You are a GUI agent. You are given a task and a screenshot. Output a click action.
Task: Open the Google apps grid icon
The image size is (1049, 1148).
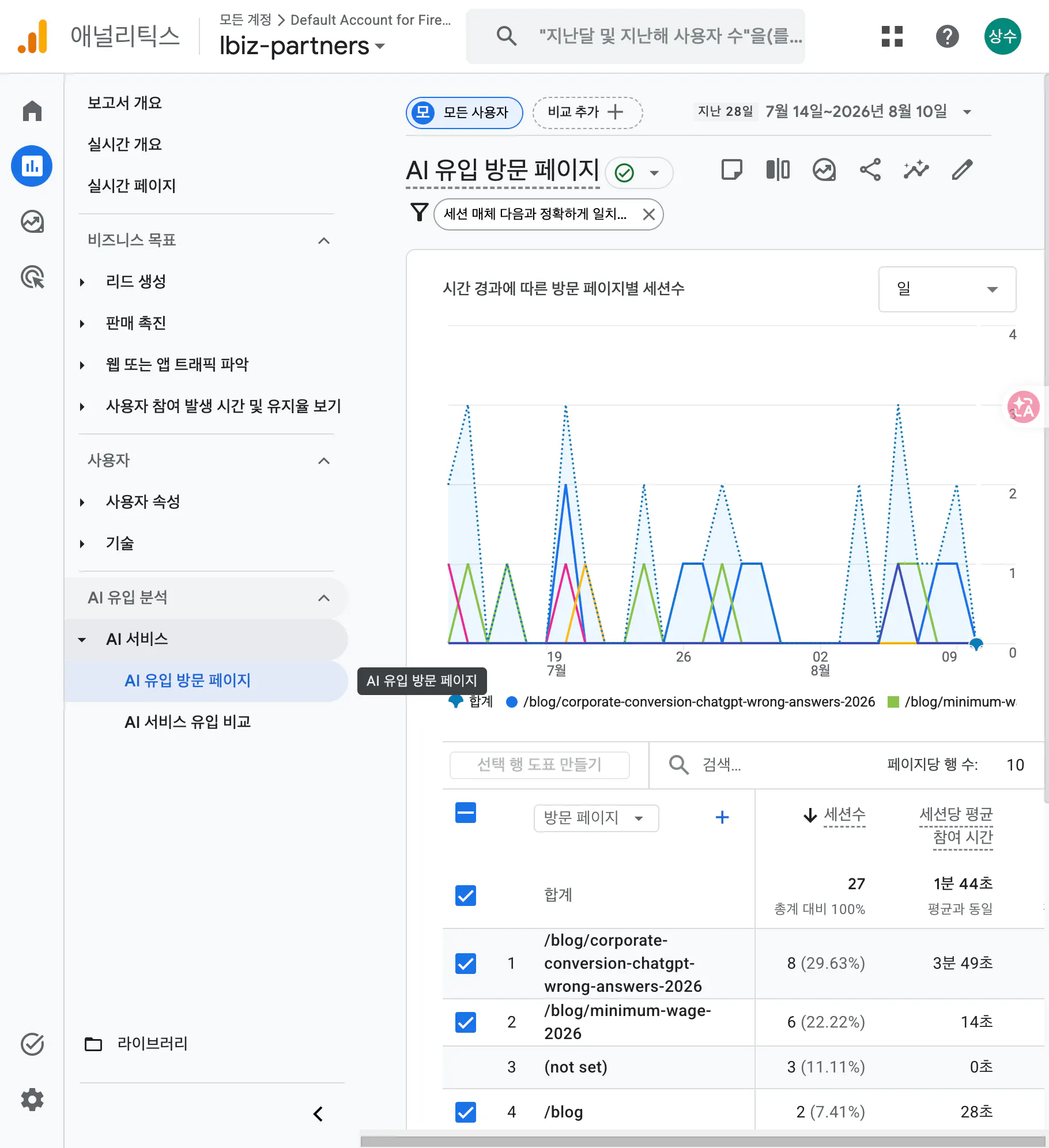click(x=892, y=36)
